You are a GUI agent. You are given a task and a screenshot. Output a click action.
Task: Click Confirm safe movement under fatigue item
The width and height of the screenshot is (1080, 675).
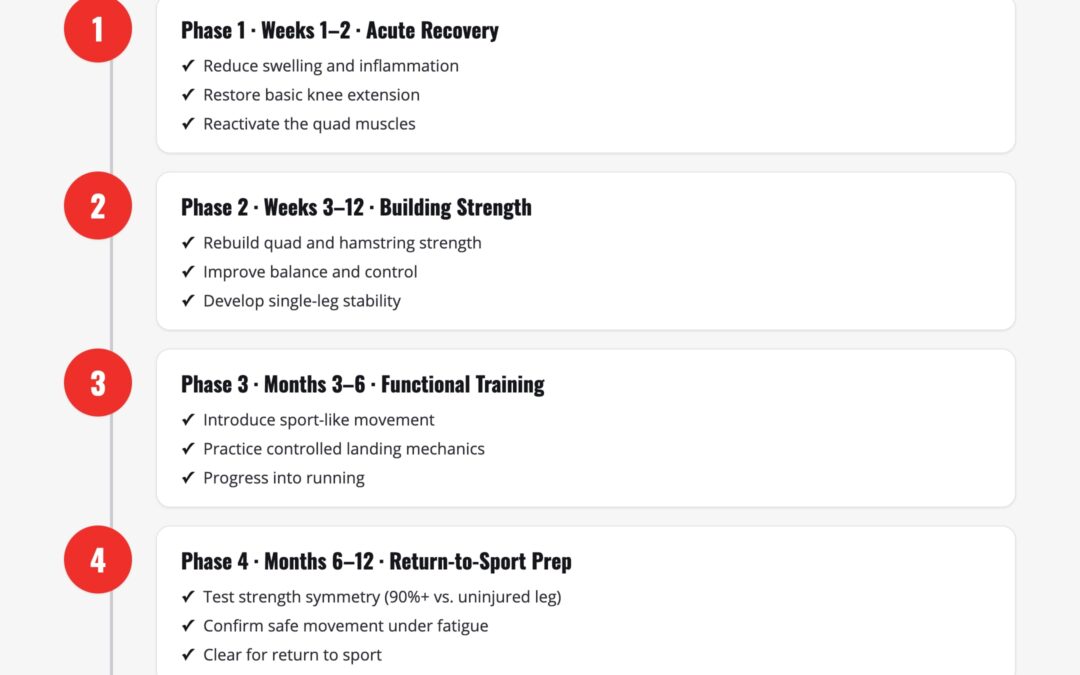346,626
